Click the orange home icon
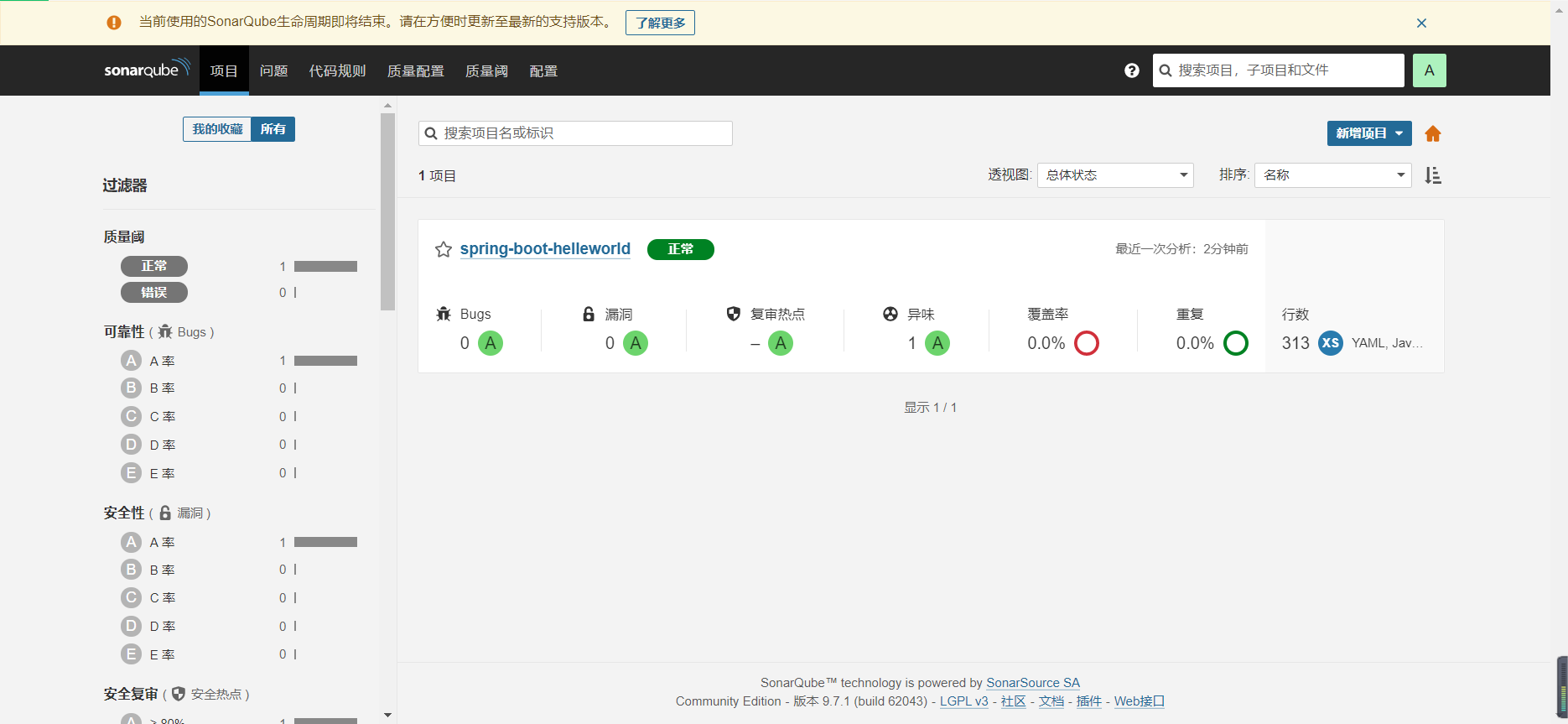 1433,133
